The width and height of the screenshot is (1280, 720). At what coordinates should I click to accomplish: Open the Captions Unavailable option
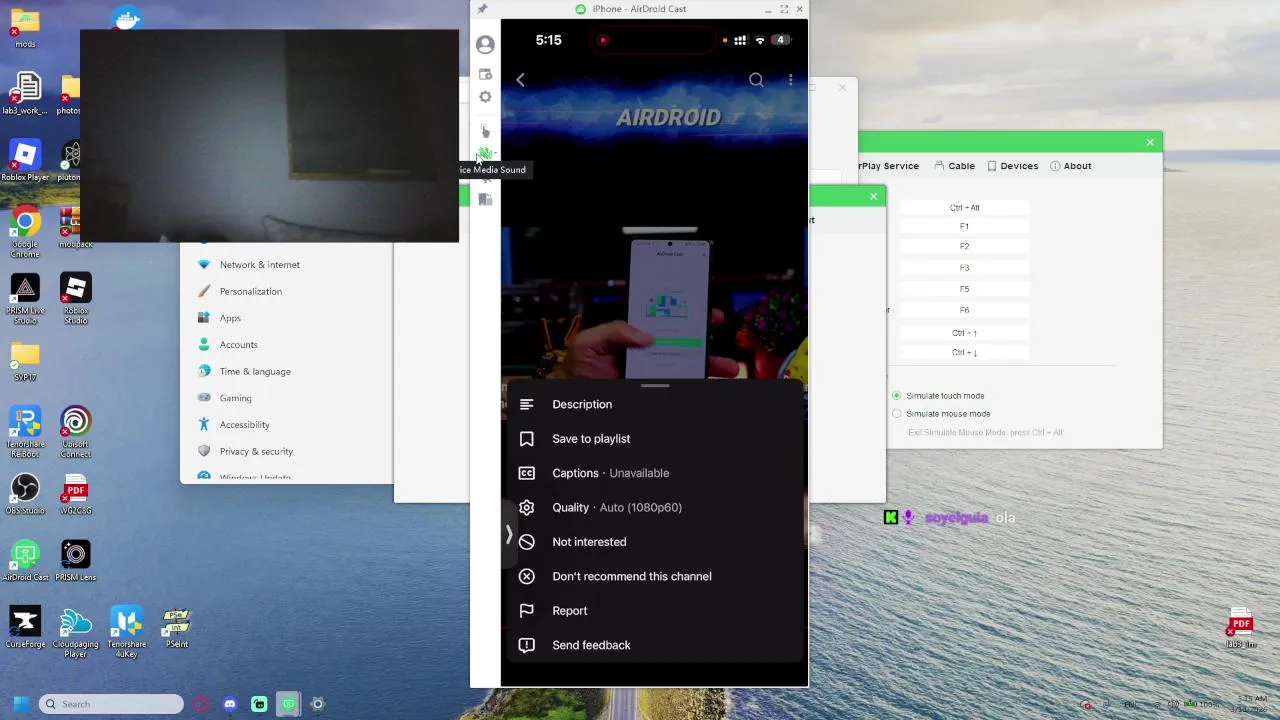click(x=654, y=473)
